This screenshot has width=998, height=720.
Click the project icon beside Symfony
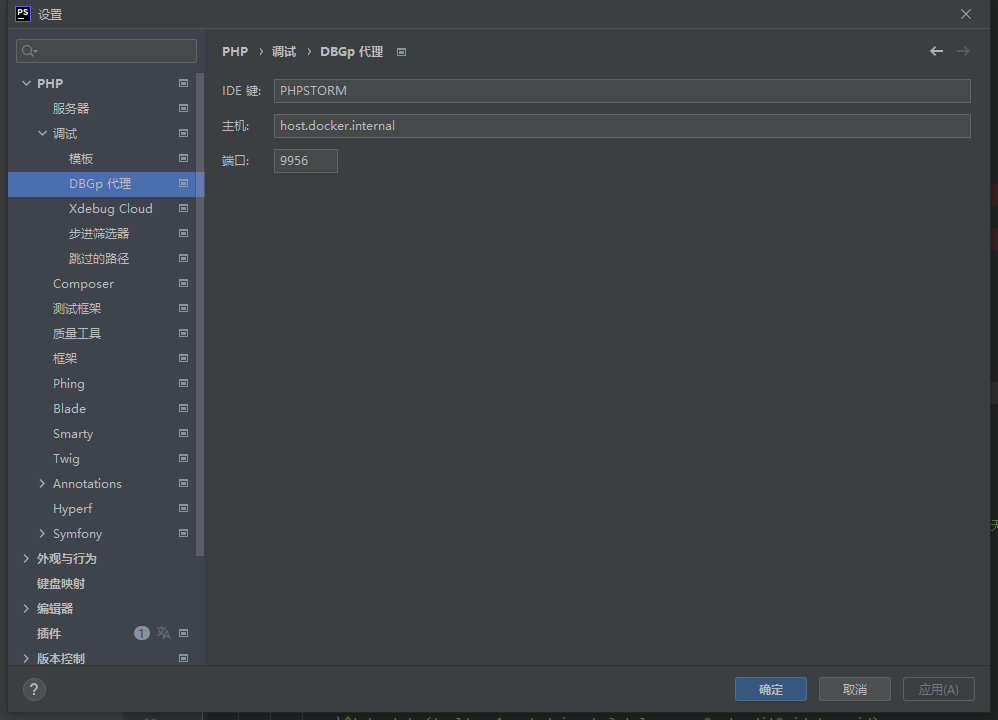(183, 533)
